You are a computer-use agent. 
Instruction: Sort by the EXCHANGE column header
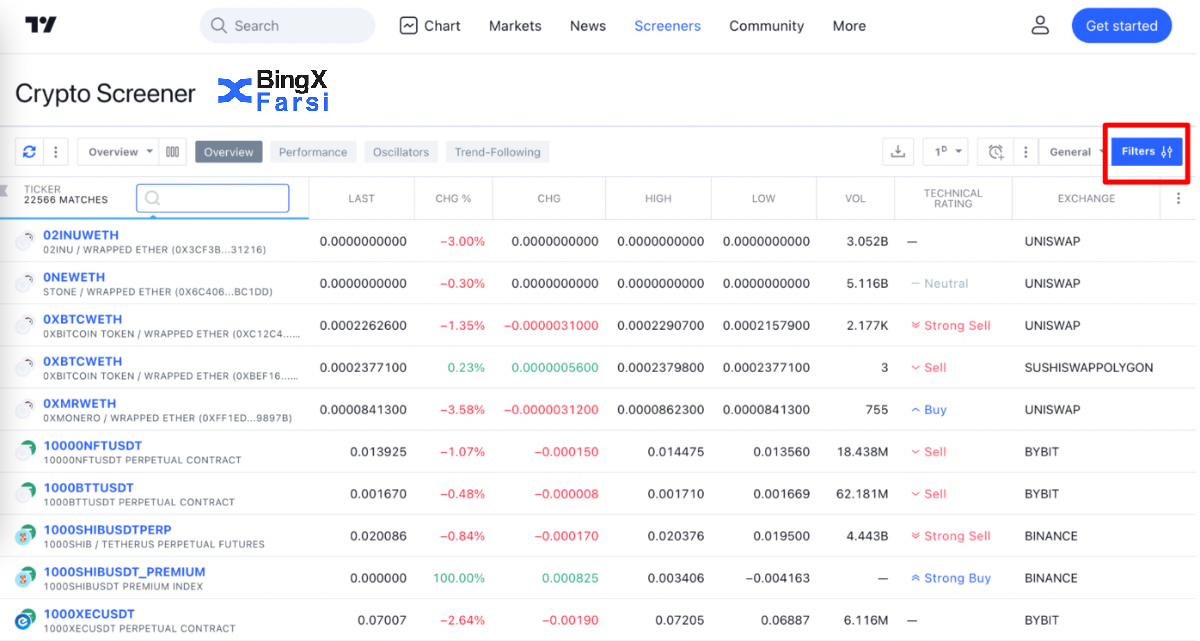(x=1086, y=198)
